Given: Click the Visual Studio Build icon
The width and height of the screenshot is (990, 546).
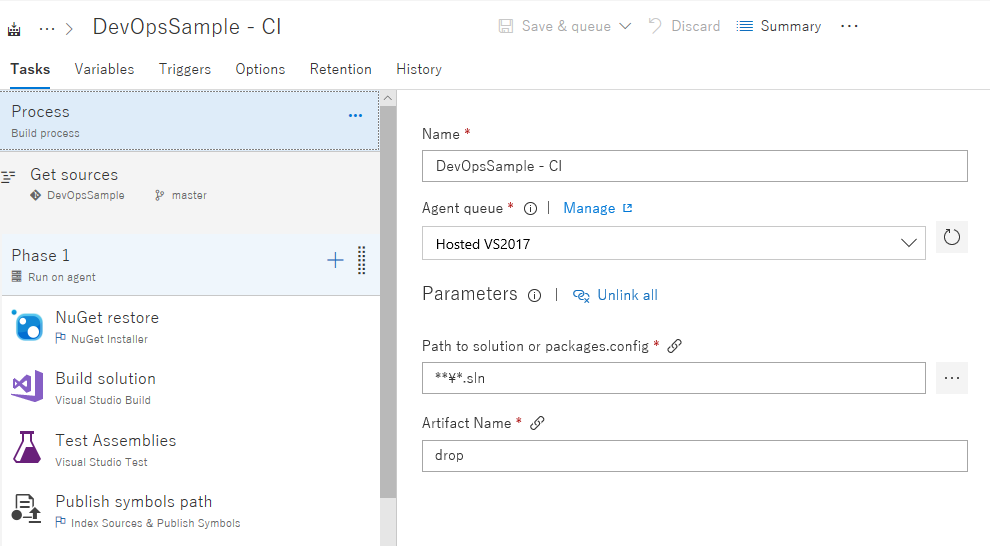Looking at the screenshot, I should tap(28, 386).
